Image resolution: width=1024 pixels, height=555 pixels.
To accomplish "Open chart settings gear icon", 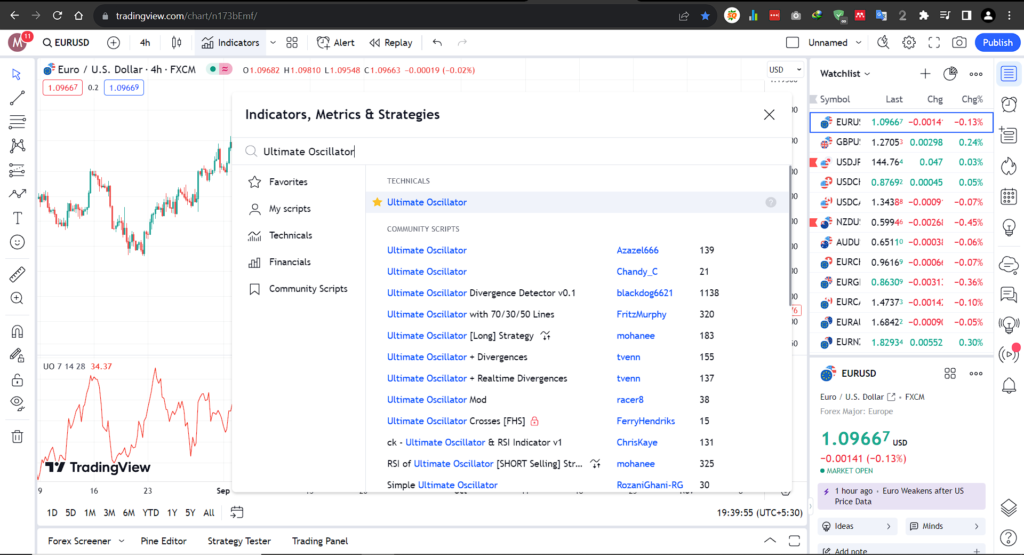I will [908, 43].
